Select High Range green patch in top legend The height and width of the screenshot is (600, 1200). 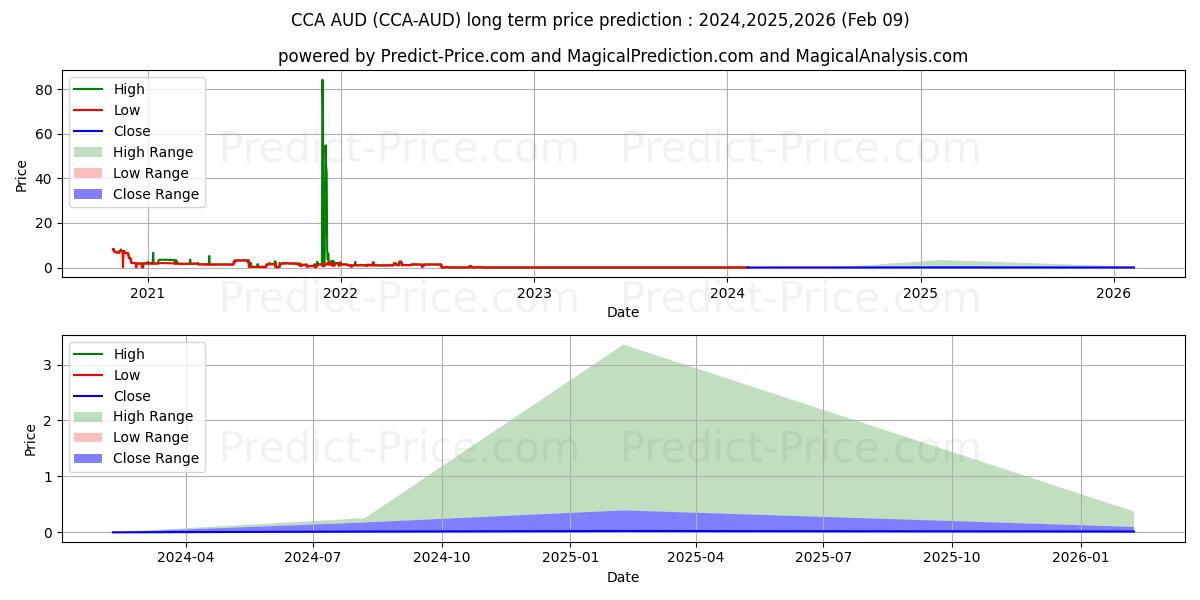click(x=89, y=152)
